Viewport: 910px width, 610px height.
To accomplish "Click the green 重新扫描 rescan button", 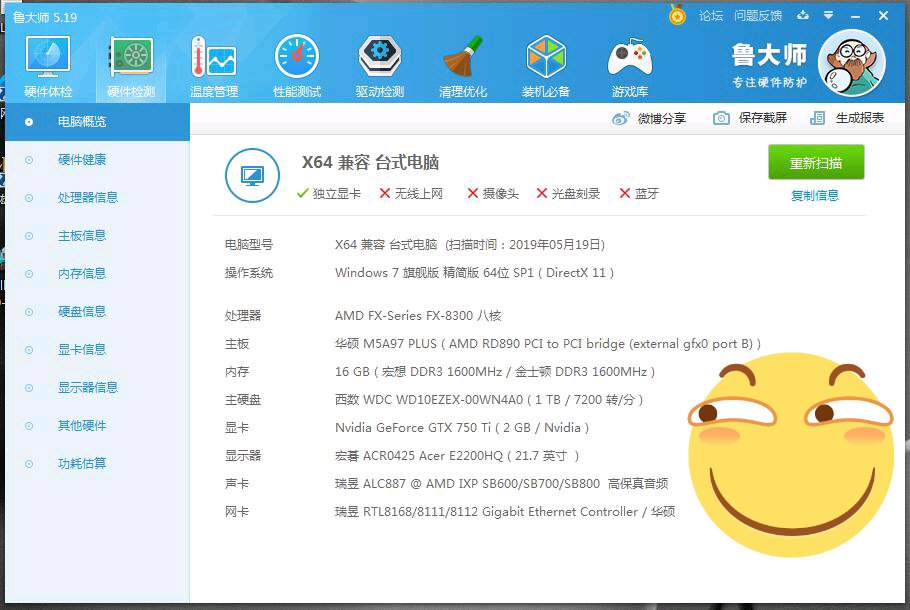I will click(816, 163).
